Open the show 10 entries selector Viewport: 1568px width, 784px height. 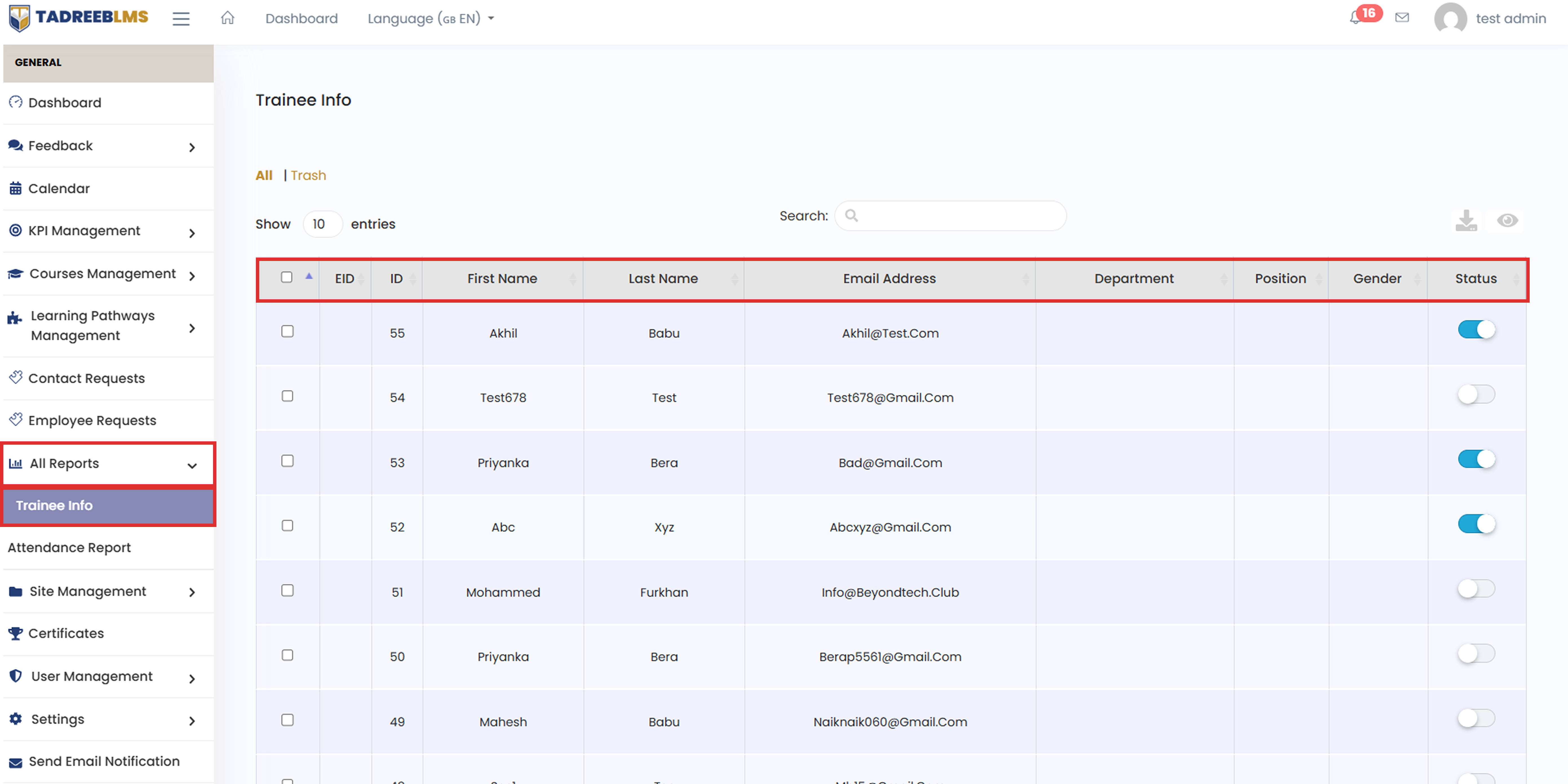[323, 224]
